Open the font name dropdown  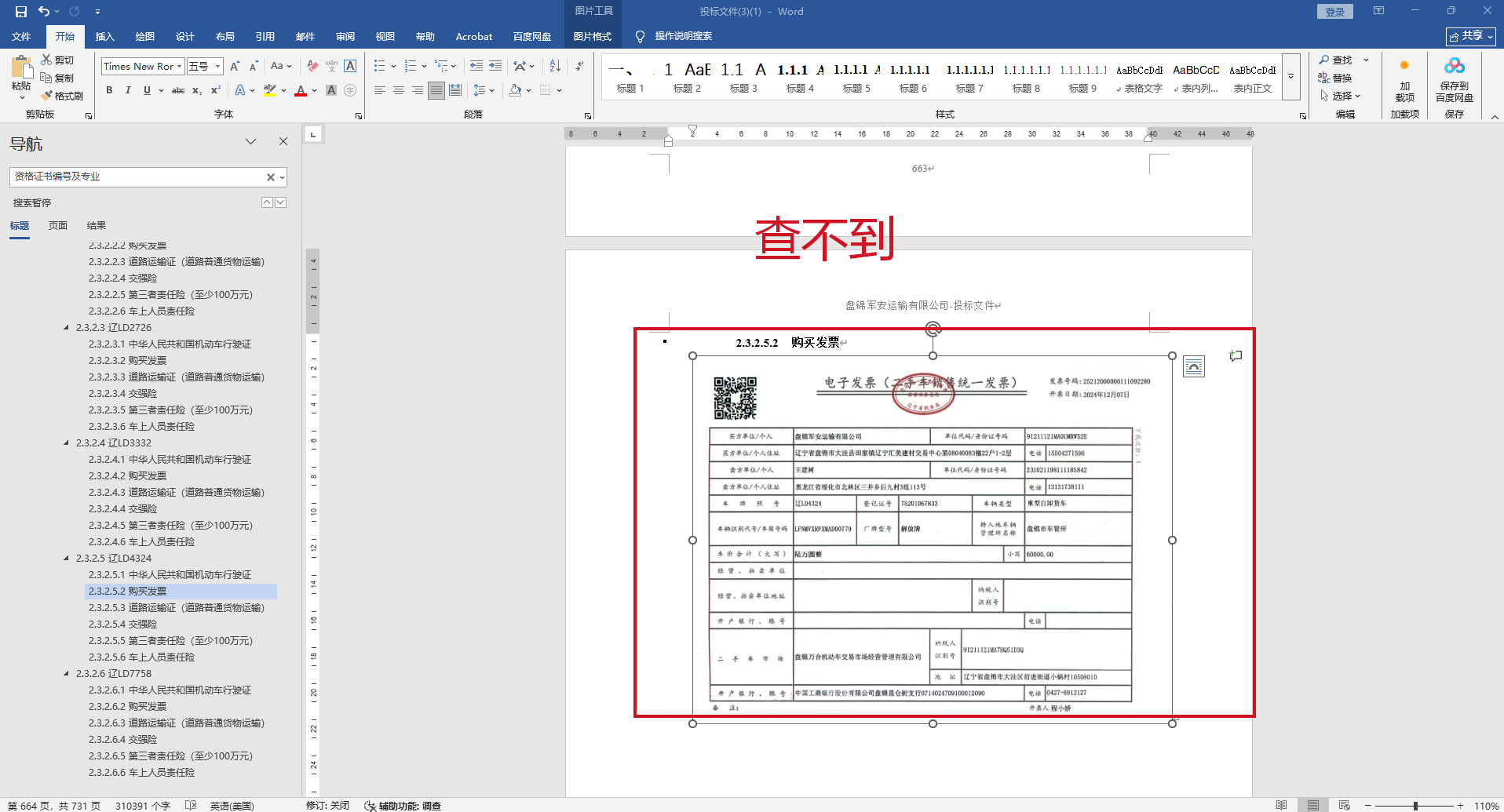pos(180,67)
